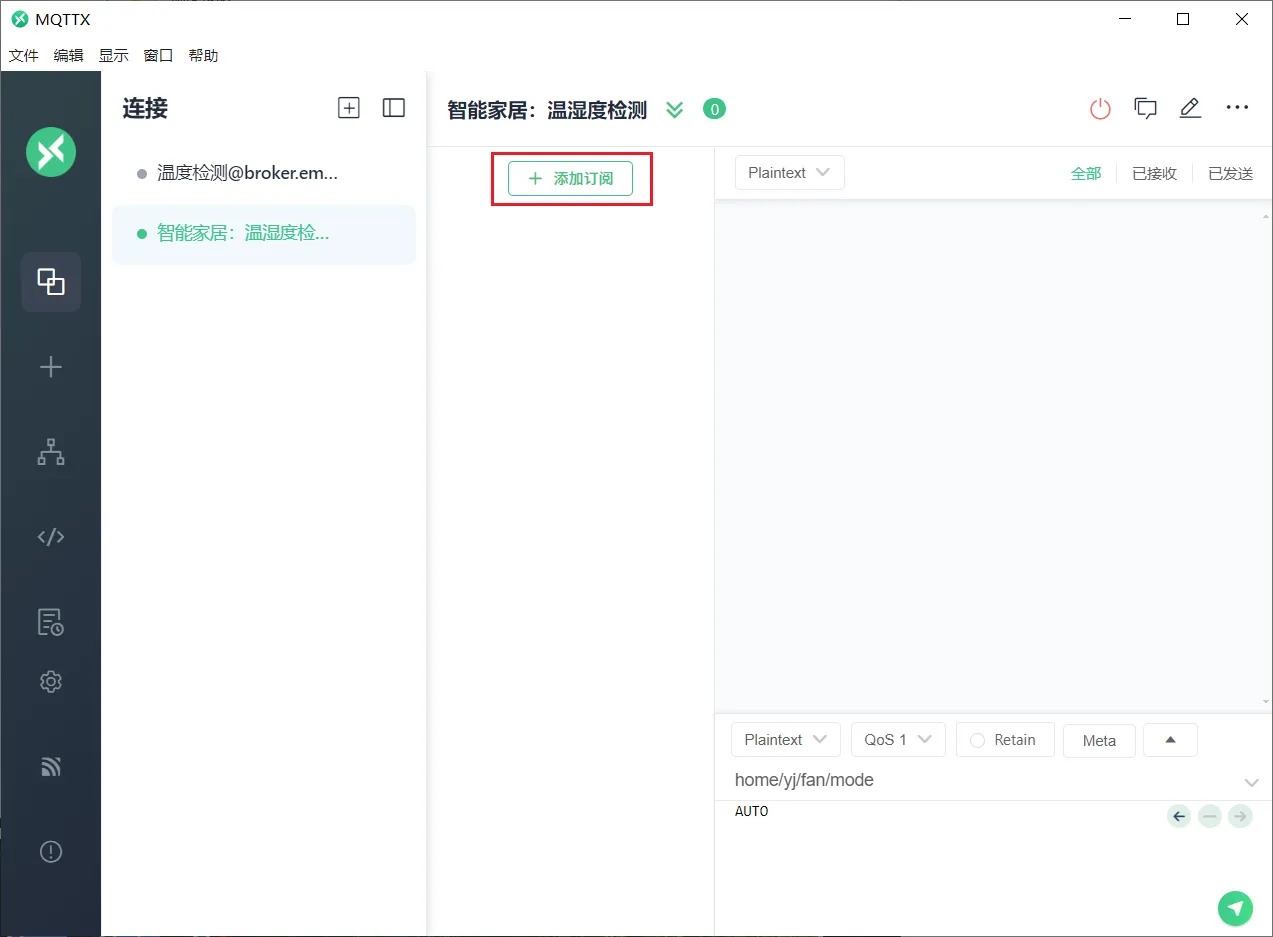Switch to the 已接收 messages tab
The height and width of the screenshot is (937, 1273).
coord(1154,172)
